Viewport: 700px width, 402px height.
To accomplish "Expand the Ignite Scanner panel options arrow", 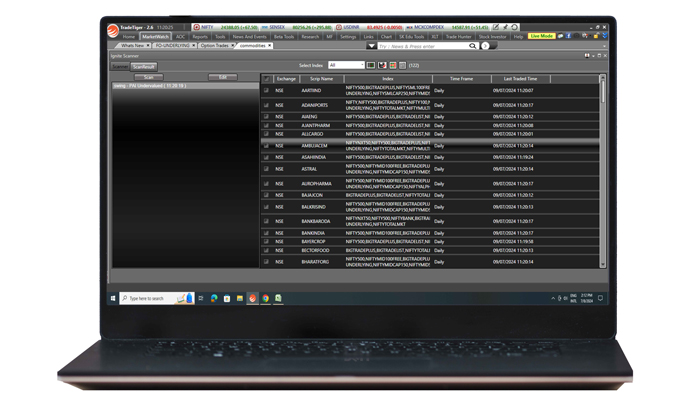I will point(593,56).
